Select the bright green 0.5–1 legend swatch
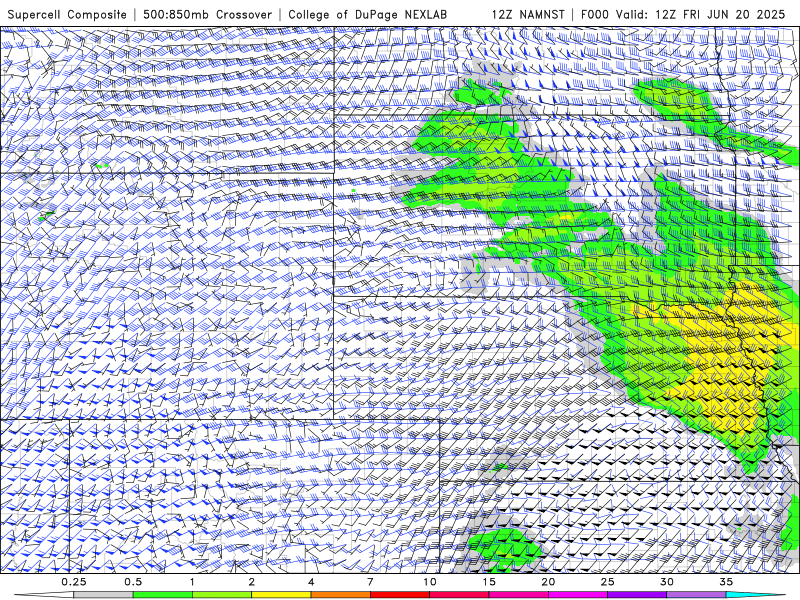This screenshot has width=800, height=600. click(163, 595)
